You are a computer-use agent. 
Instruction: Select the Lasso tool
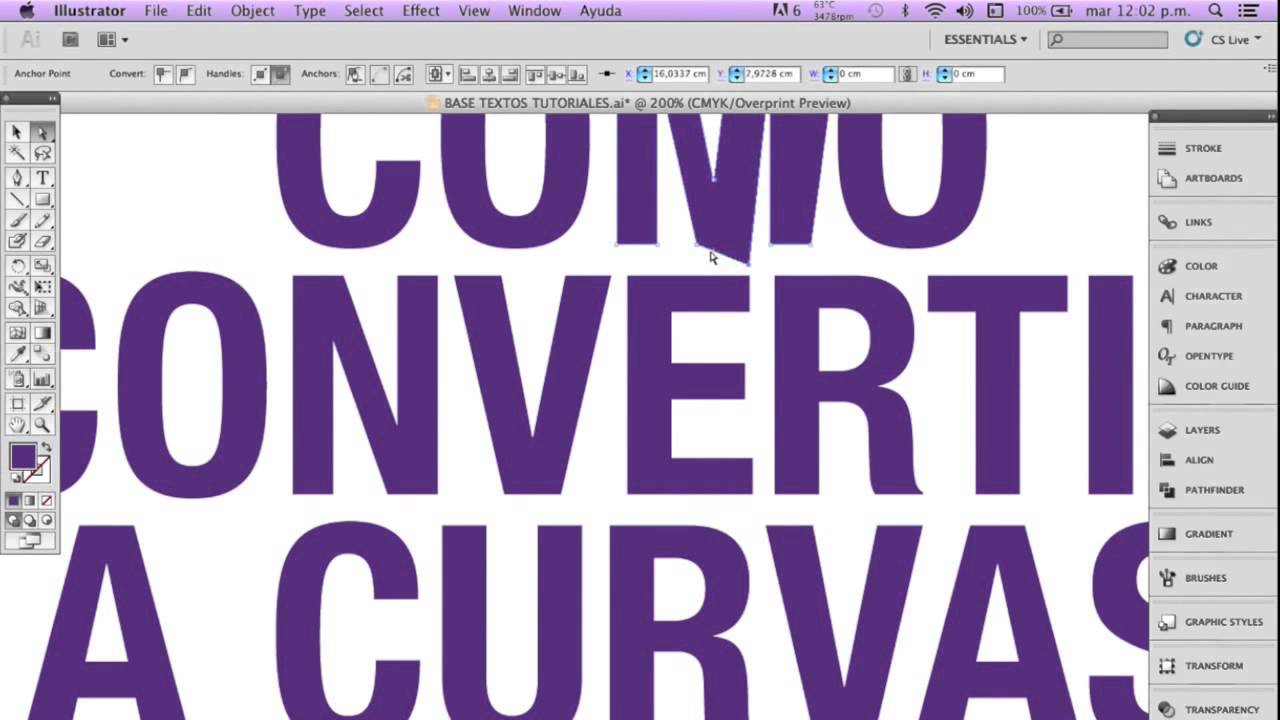pos(42,153)
